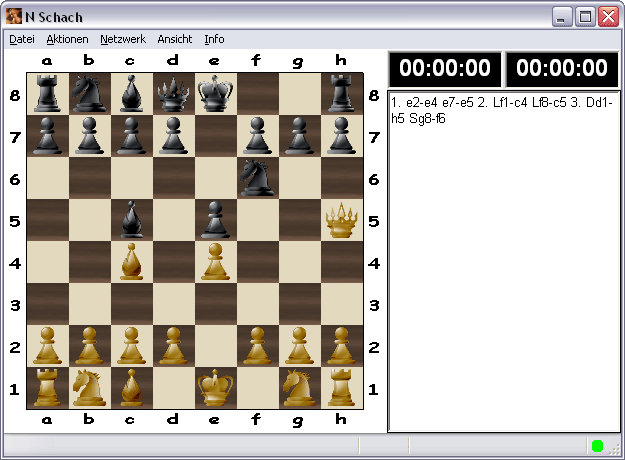The width and height of the screenshot is (625, 460).
Task: Click the right chess clock display
Action: [562, 68]
